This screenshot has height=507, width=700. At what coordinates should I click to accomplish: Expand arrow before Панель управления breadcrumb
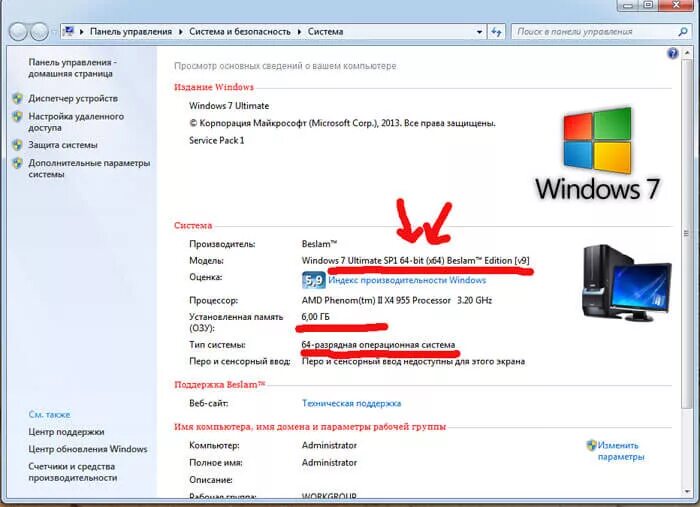click(x=82, y=32)
